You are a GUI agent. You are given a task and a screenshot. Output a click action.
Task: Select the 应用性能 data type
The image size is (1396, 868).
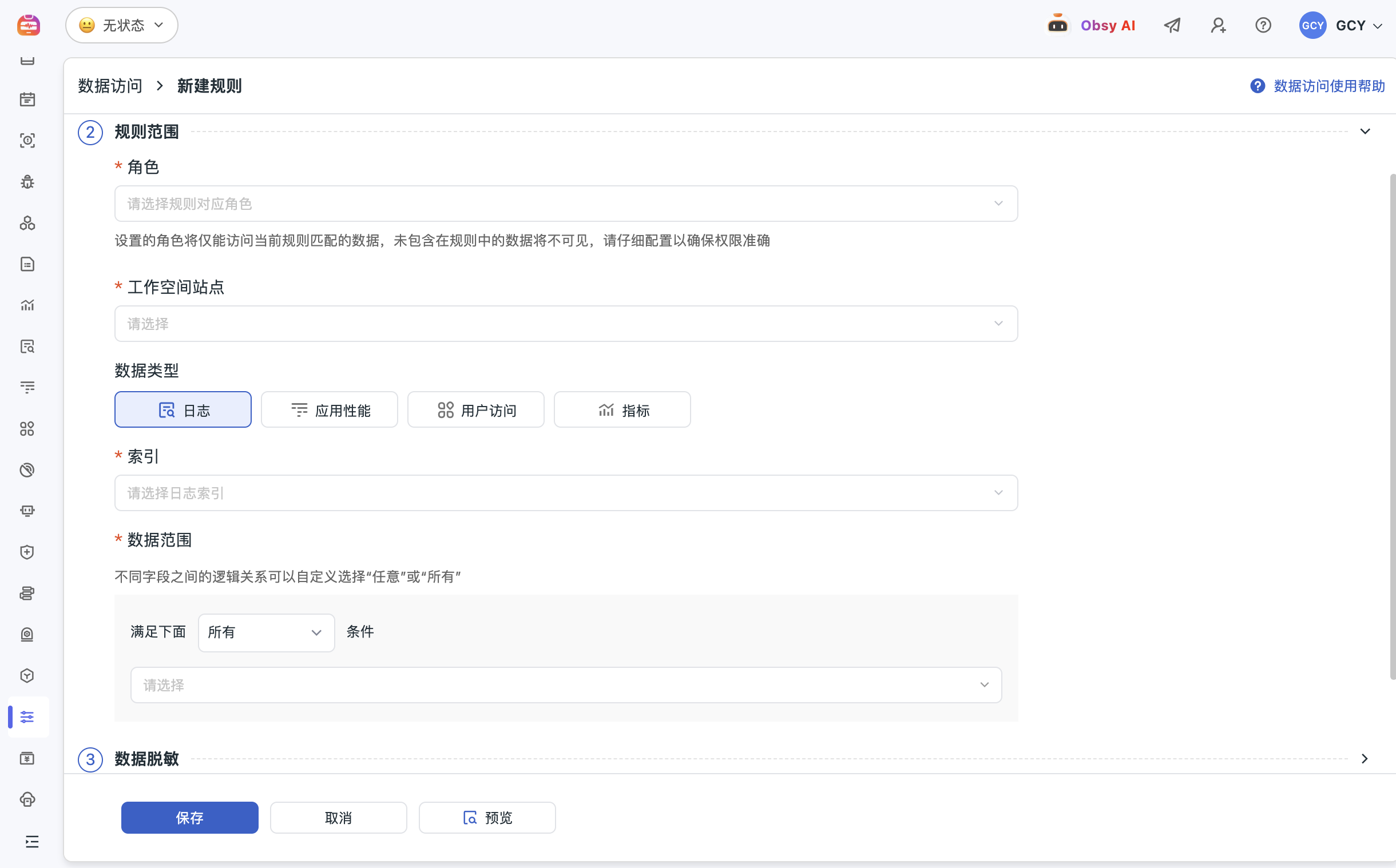[330, 410]
